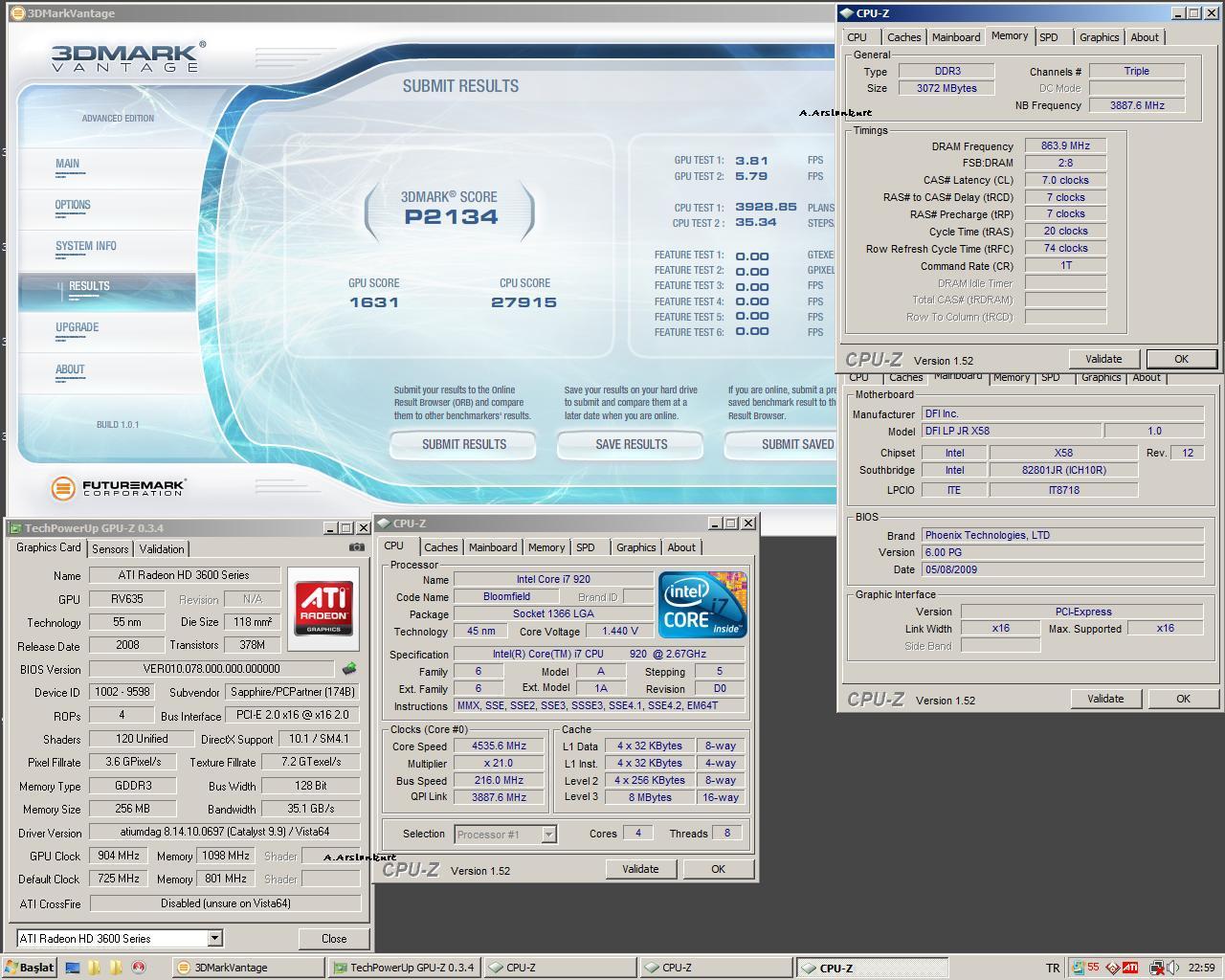Click the DRAM Frequency value 863.9 MHz
The height and width of the screenshot is (980, 1225).
point(1065,145)
